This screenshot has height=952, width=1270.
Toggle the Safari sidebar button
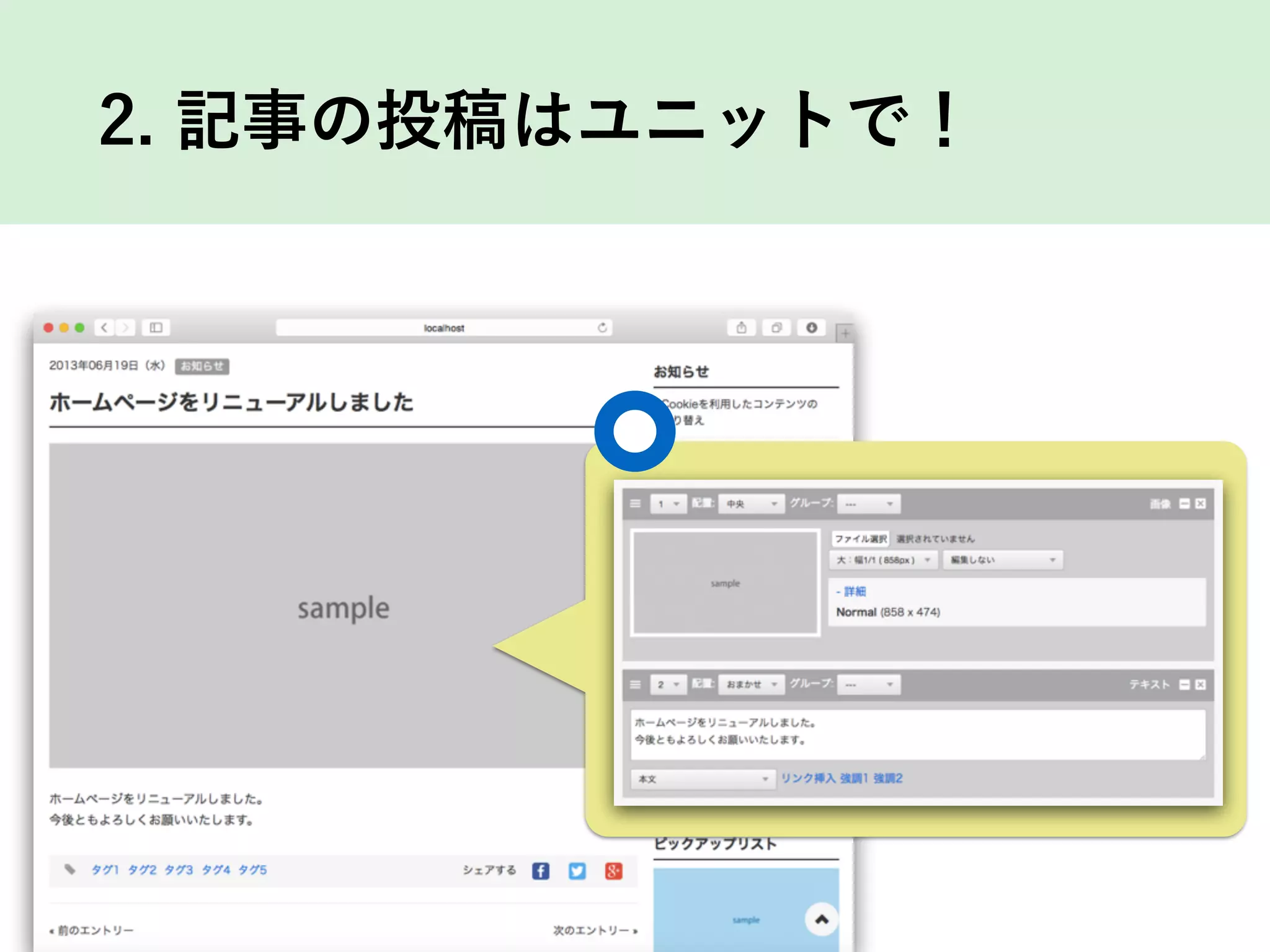click(x=156, y=327)
